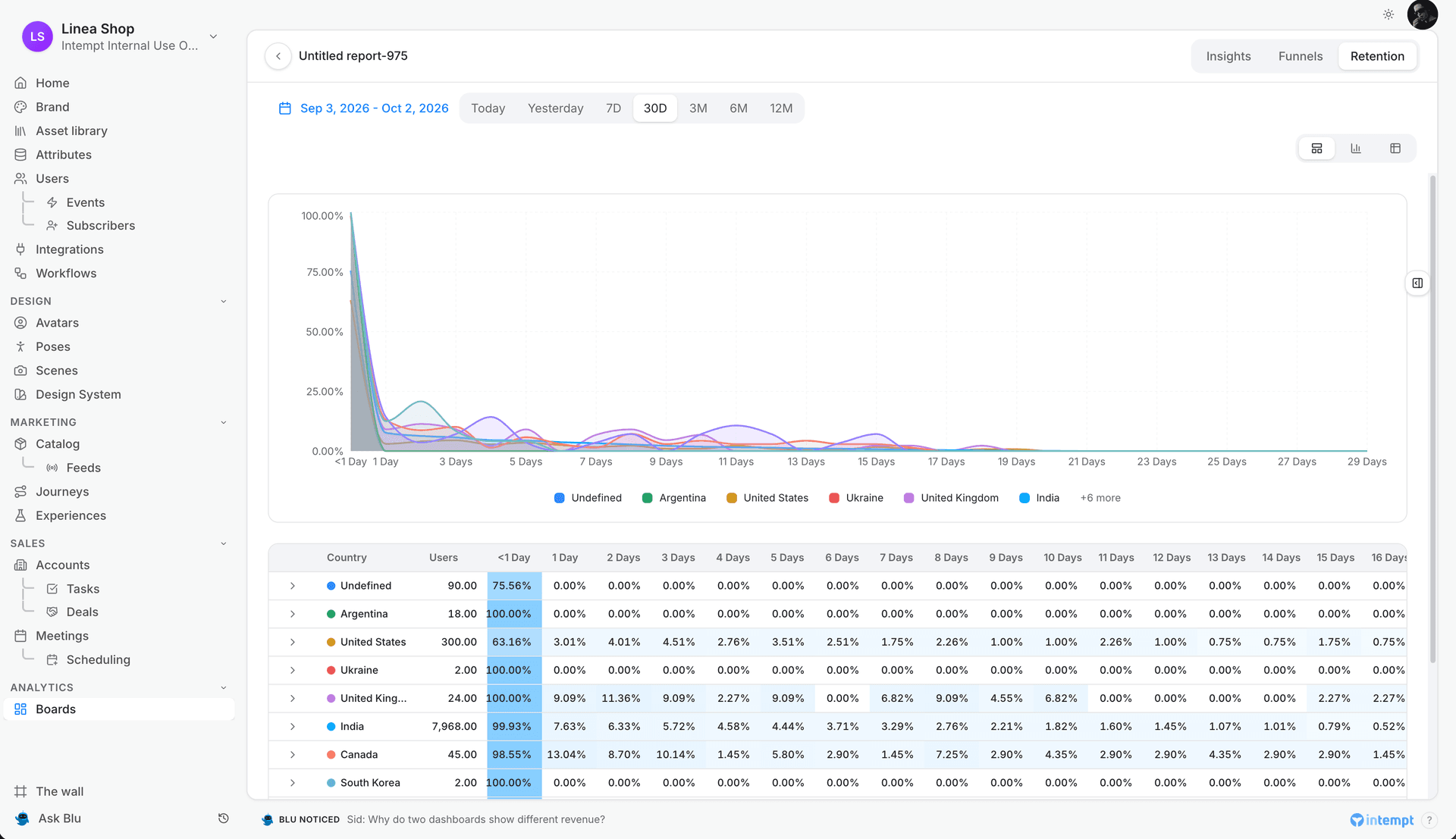The height and width of the screenshot is (839, 1456).
Task: Click the Sep 3, 2026 - Oct 2, 2026 date link
Action: (374, 108)
